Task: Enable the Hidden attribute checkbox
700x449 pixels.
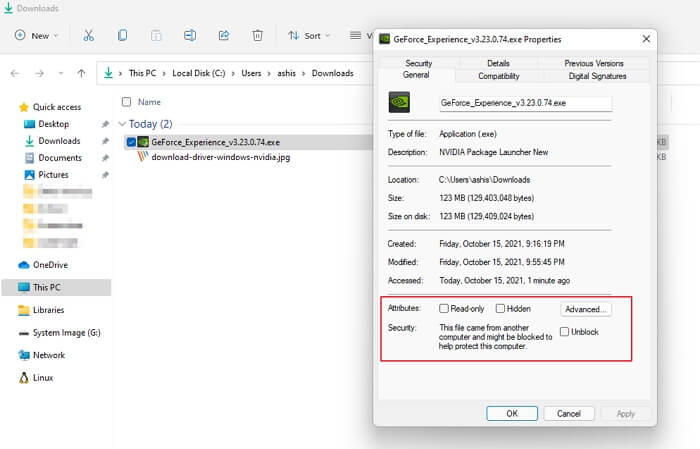Action: pos(500,308)
